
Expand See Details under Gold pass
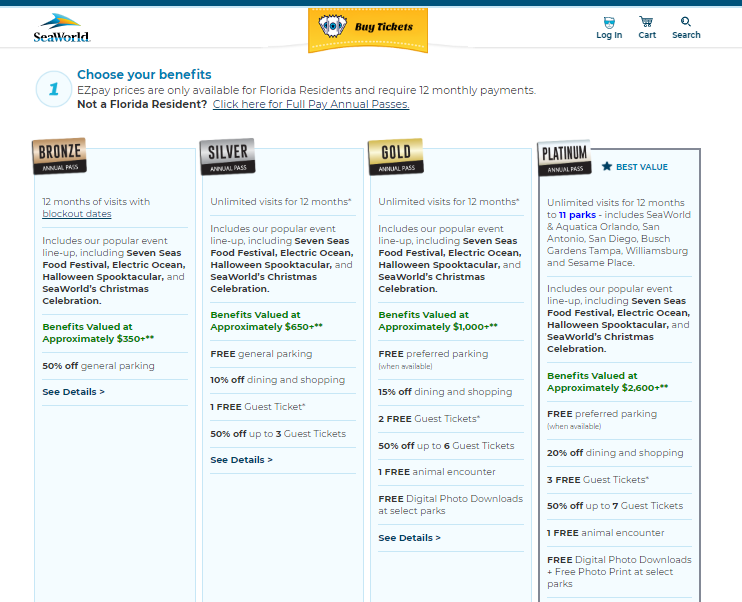409,538
